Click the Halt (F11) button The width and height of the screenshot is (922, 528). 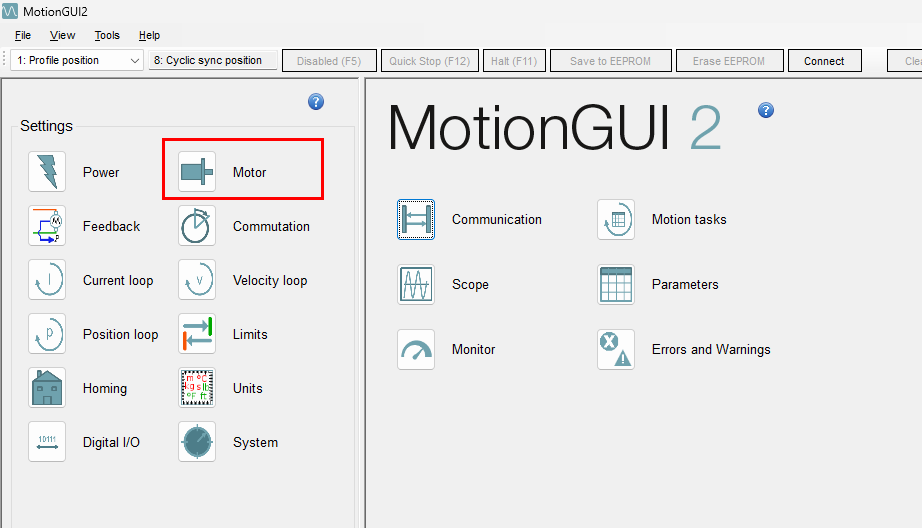pyautogui.click(x=515, y=61)
